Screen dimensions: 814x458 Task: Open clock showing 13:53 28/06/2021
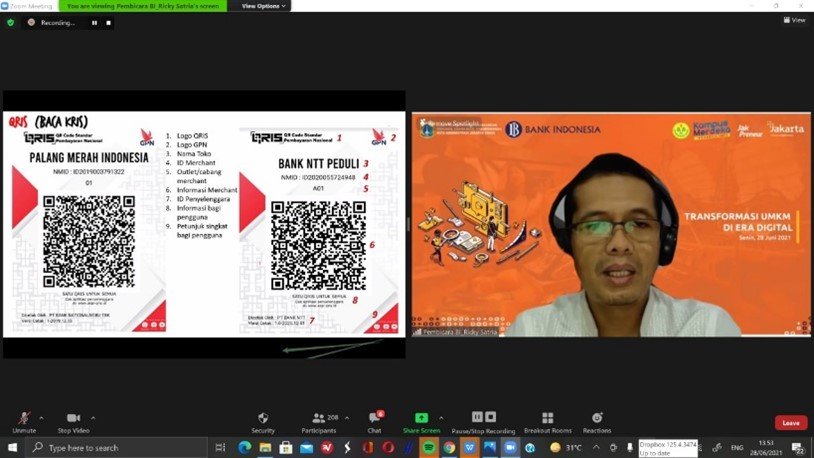766,448
